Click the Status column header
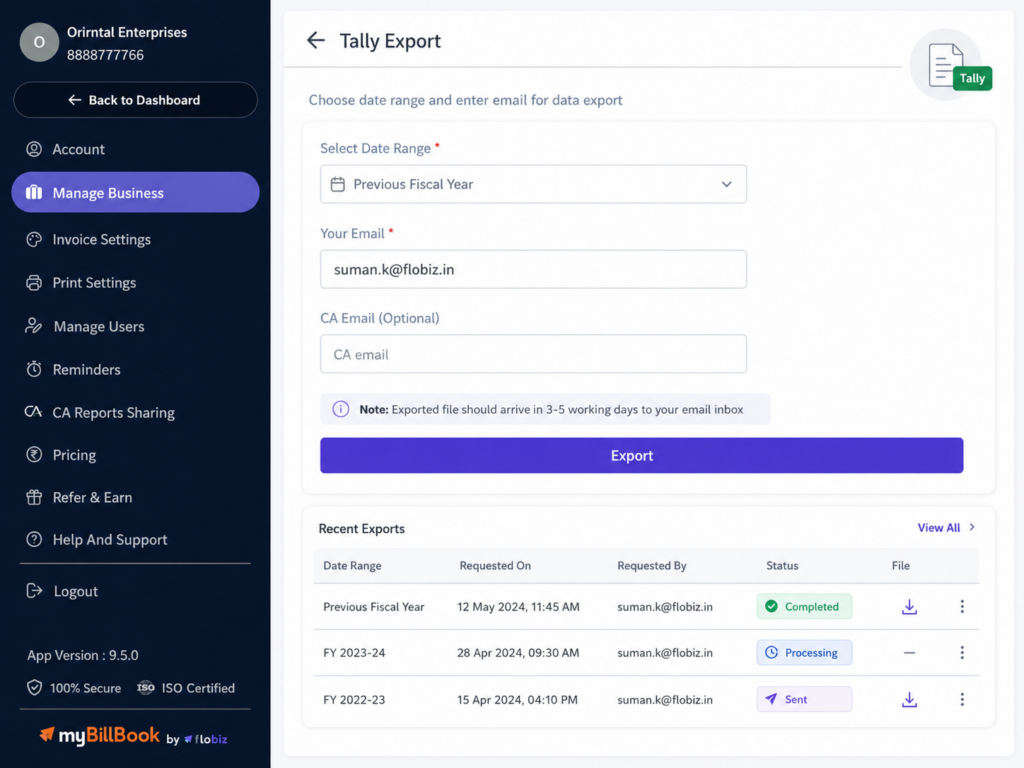The image size is (1024, 768). coord(782,566)
